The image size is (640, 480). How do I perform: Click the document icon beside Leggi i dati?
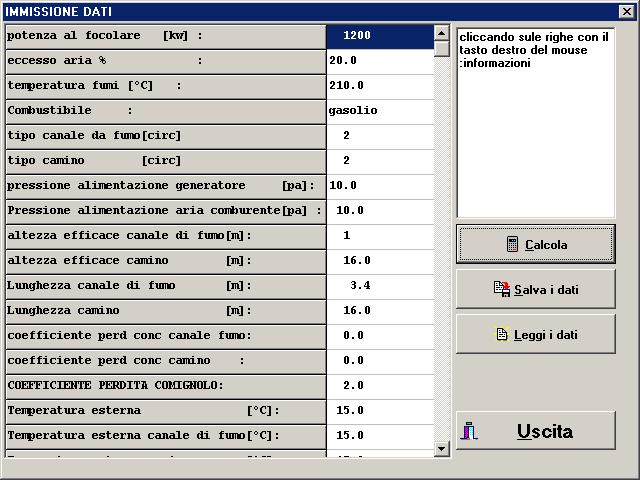click(x=502, y=334)
